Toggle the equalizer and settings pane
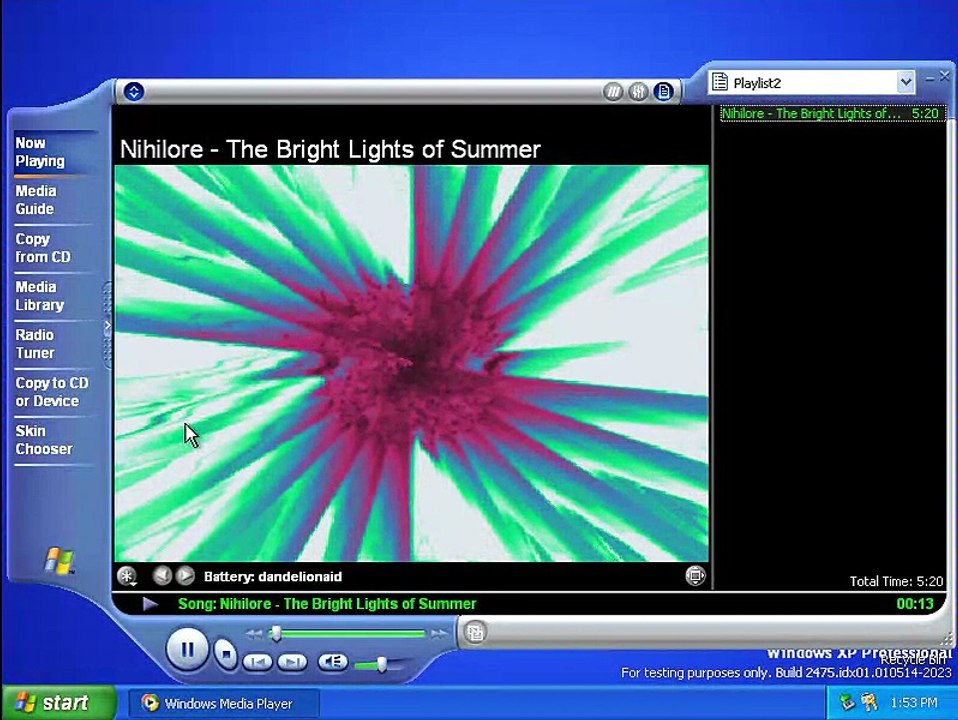Viewport: 958px width, 720px height. 638,92
